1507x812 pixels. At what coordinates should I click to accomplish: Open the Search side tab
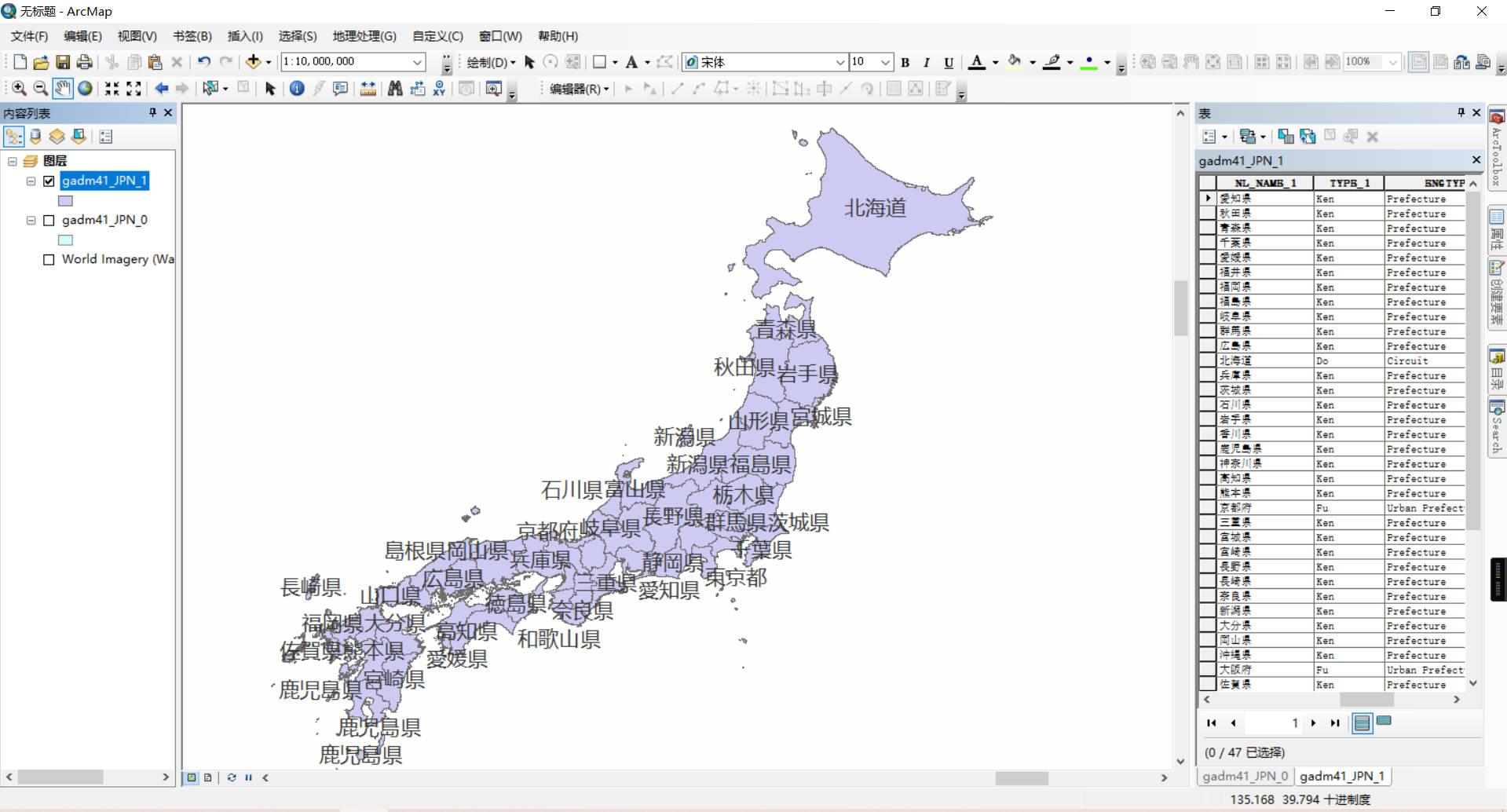1497,427
